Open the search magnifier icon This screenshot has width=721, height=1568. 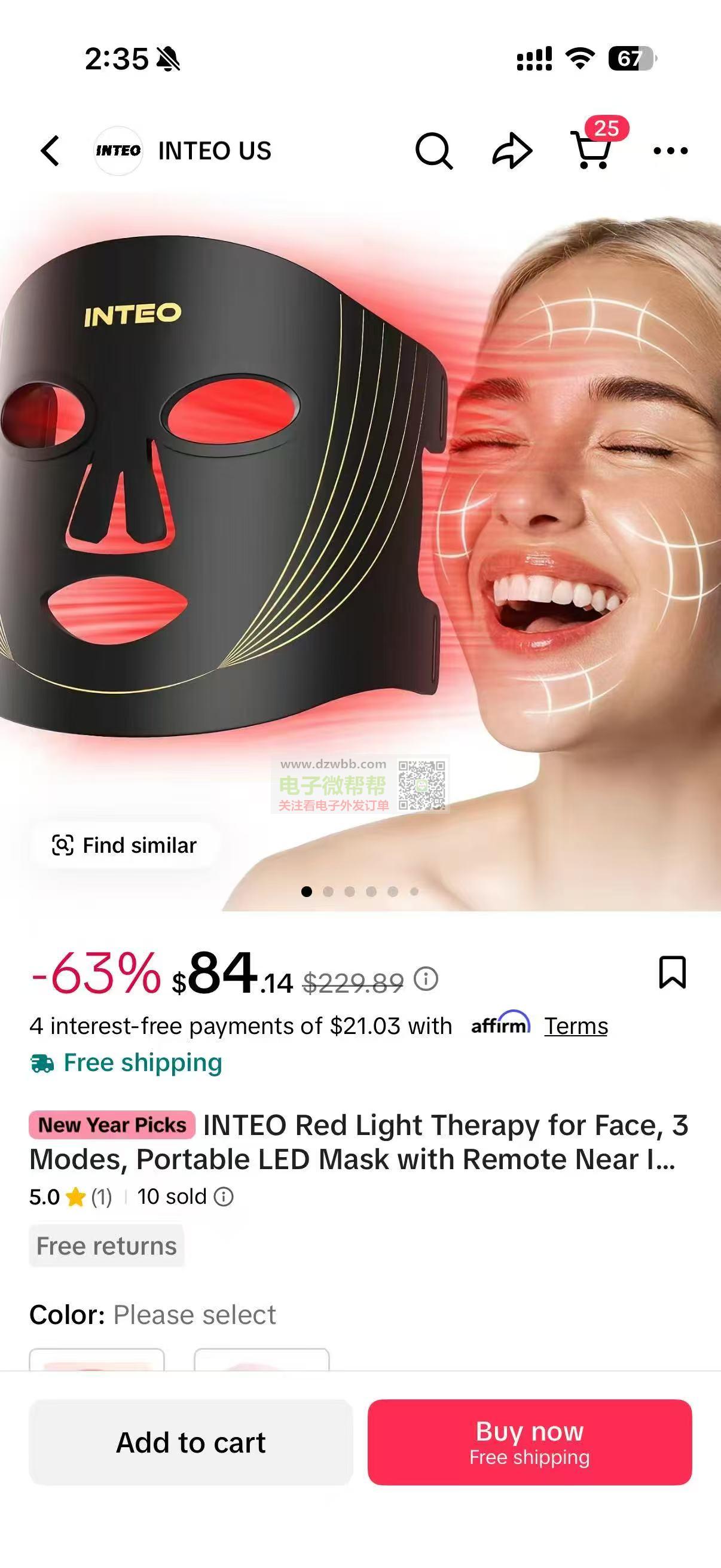pyautogui.click(x=434, y=150)
